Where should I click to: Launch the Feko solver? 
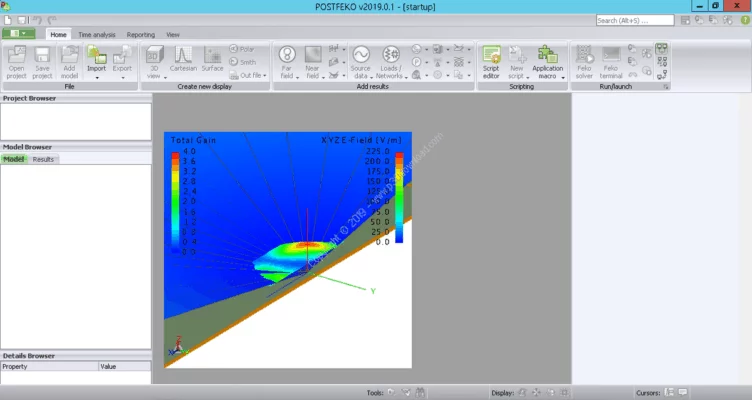click(x=584, y=62)
